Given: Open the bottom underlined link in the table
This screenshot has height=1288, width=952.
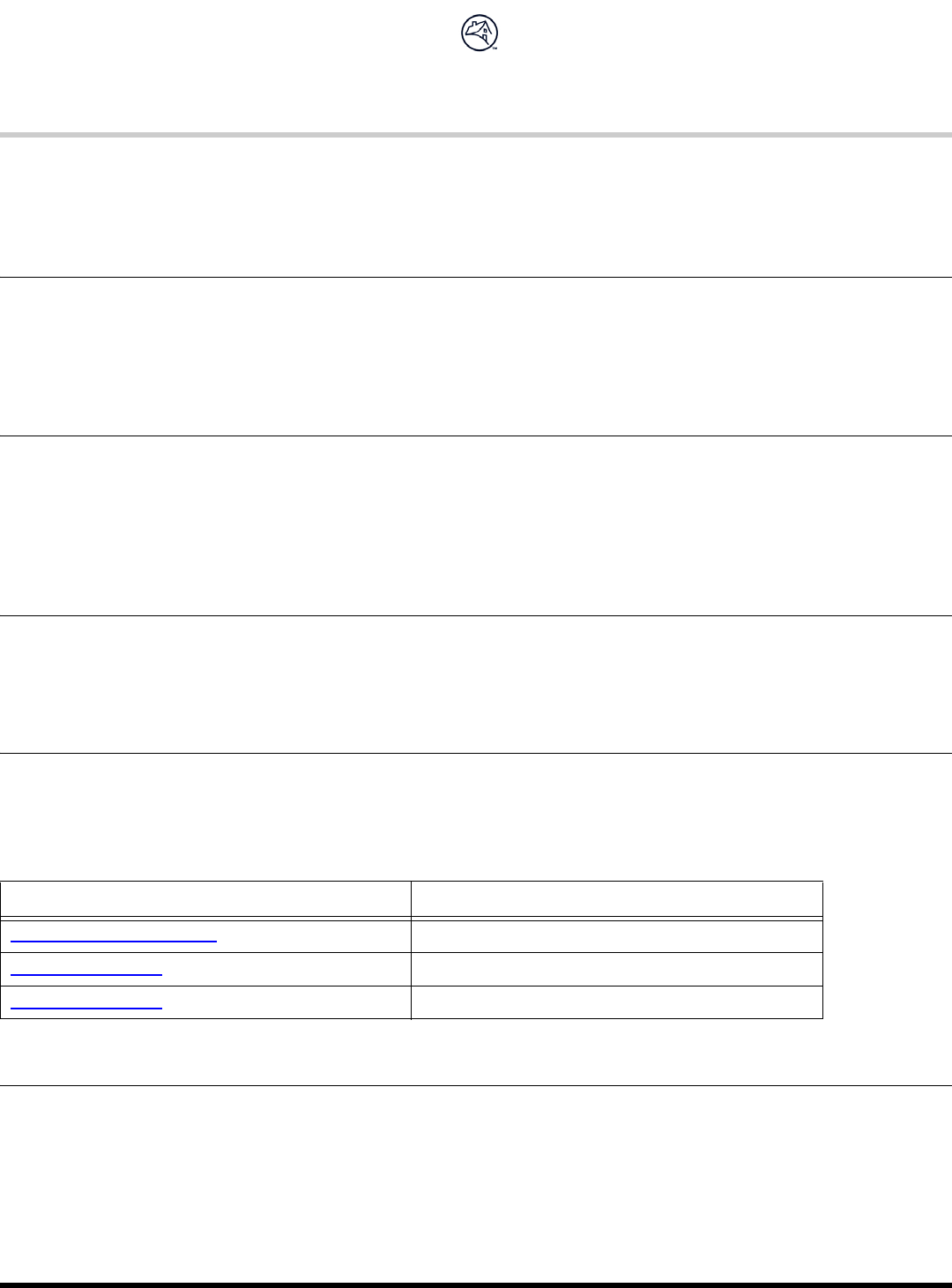Looking at the screenshot, I should pyautogui.click(x=87, y=1006).
